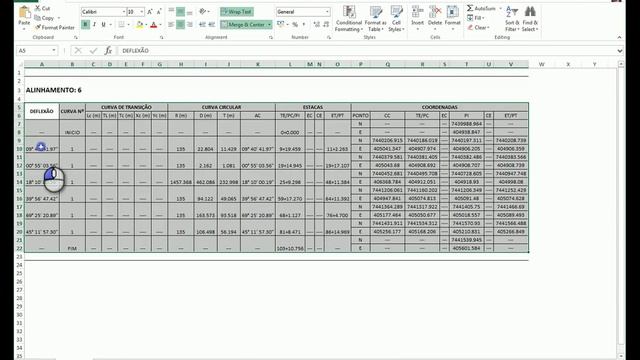Open the Fill menu
The height and width of the screenshot is (360, 640).
pyautogui.click(x=476, y=18)
